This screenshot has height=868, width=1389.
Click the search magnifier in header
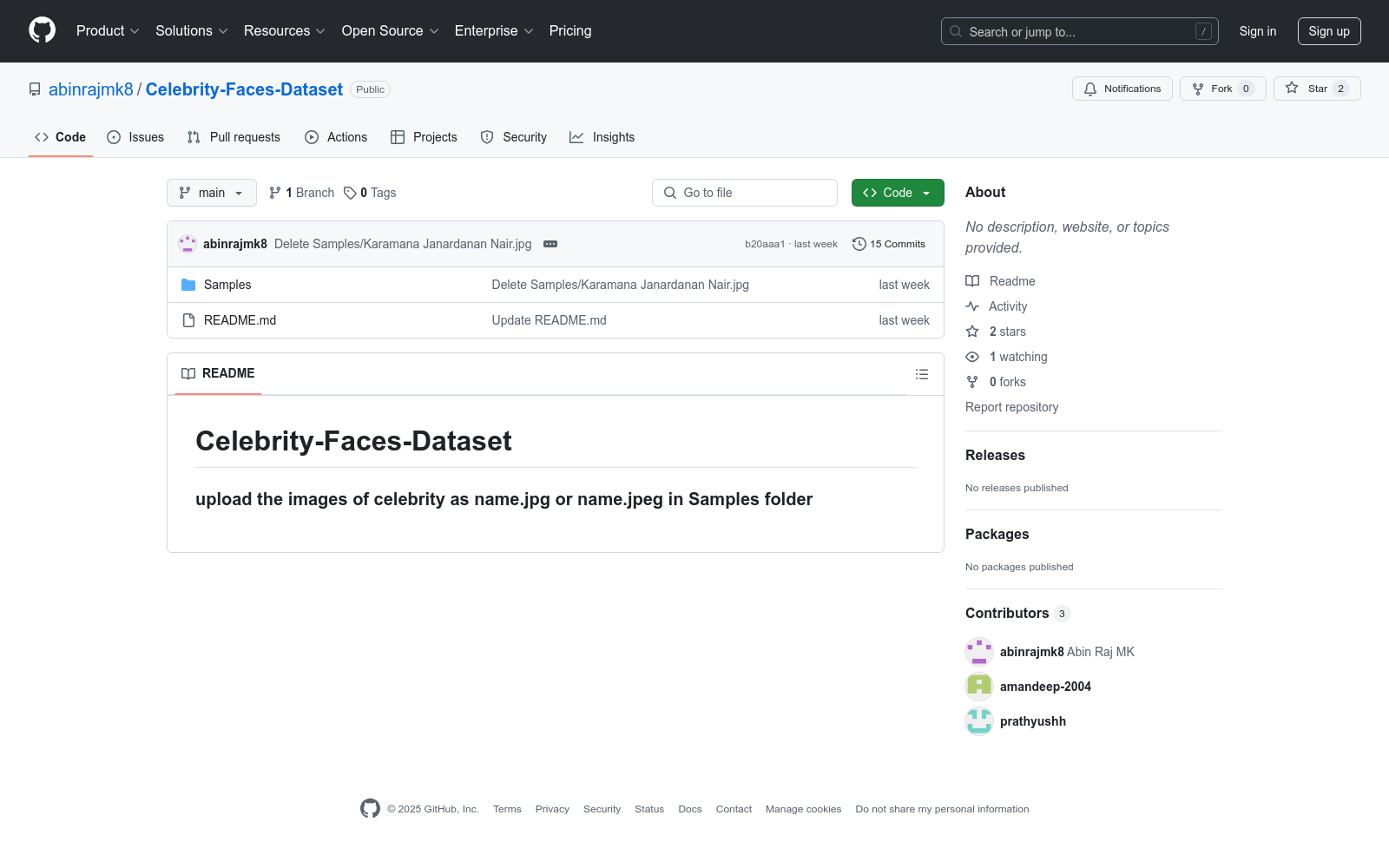[956, 31]
